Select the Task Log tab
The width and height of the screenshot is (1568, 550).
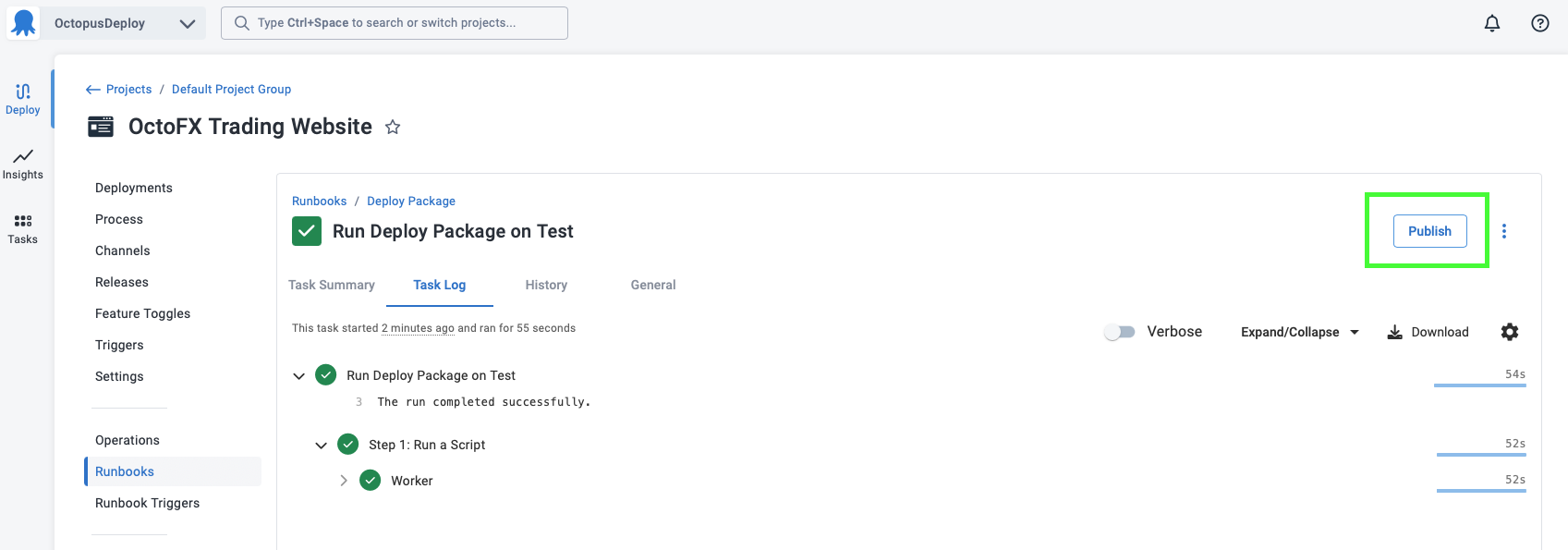pos(440,285)
